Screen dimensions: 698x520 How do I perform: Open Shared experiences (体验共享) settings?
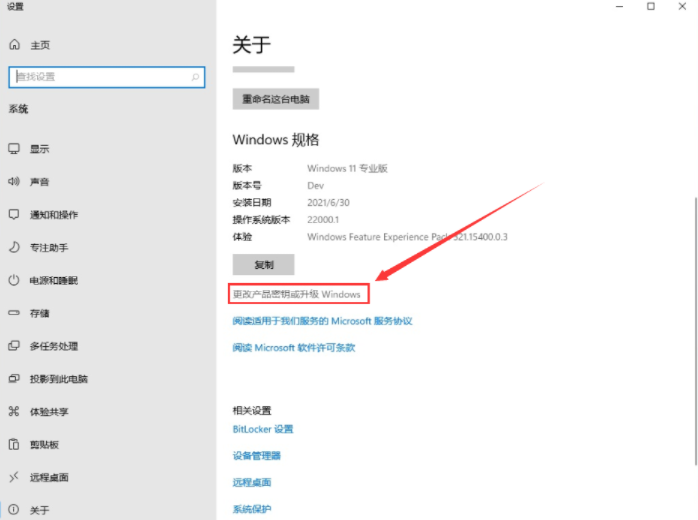tap(48, 411)
